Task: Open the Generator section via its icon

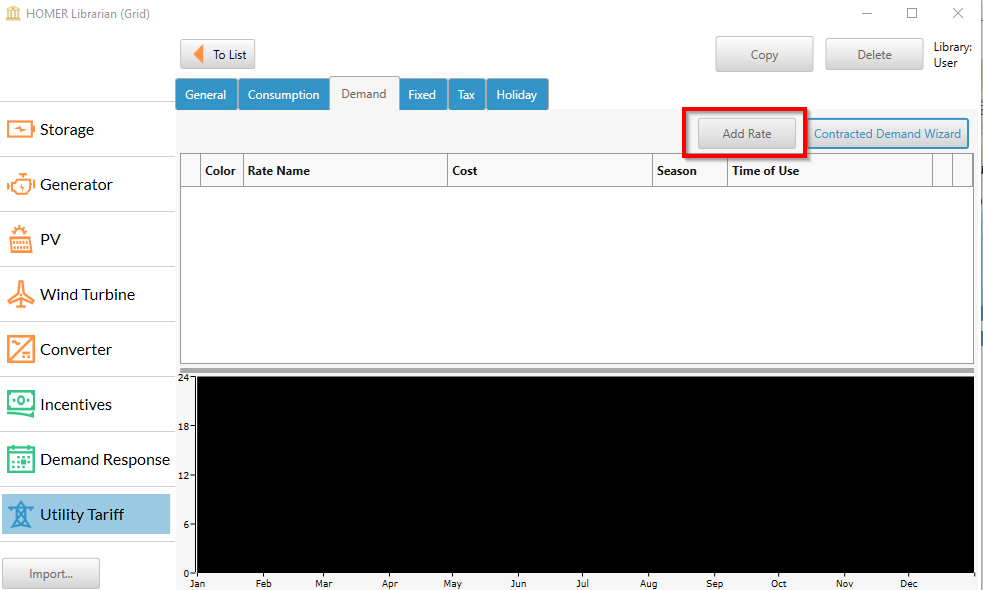Action: 22,184
